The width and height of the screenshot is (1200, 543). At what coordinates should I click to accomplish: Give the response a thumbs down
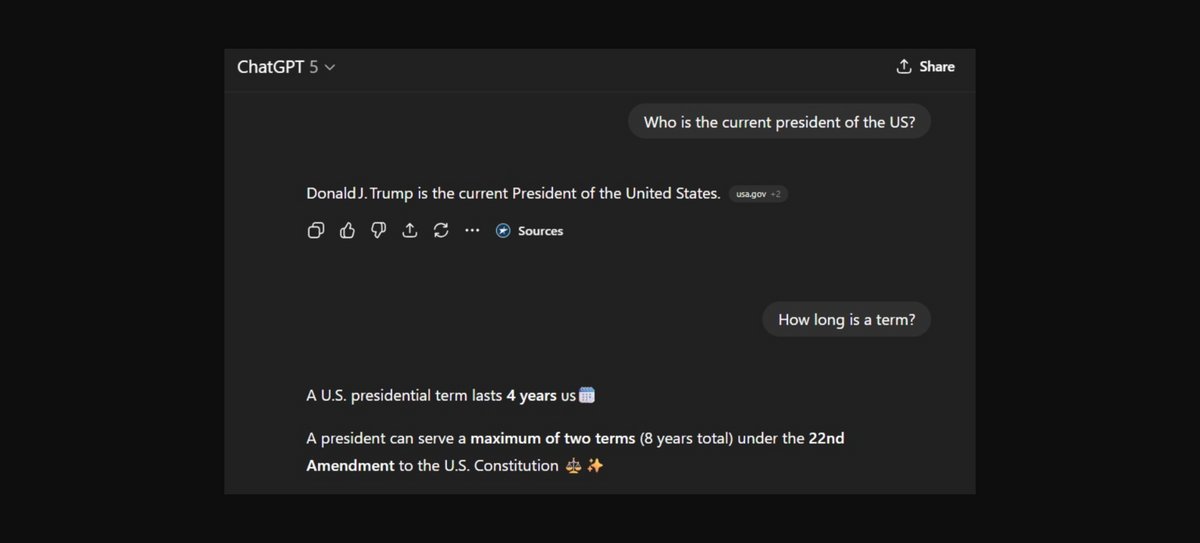tap(378, 231)
